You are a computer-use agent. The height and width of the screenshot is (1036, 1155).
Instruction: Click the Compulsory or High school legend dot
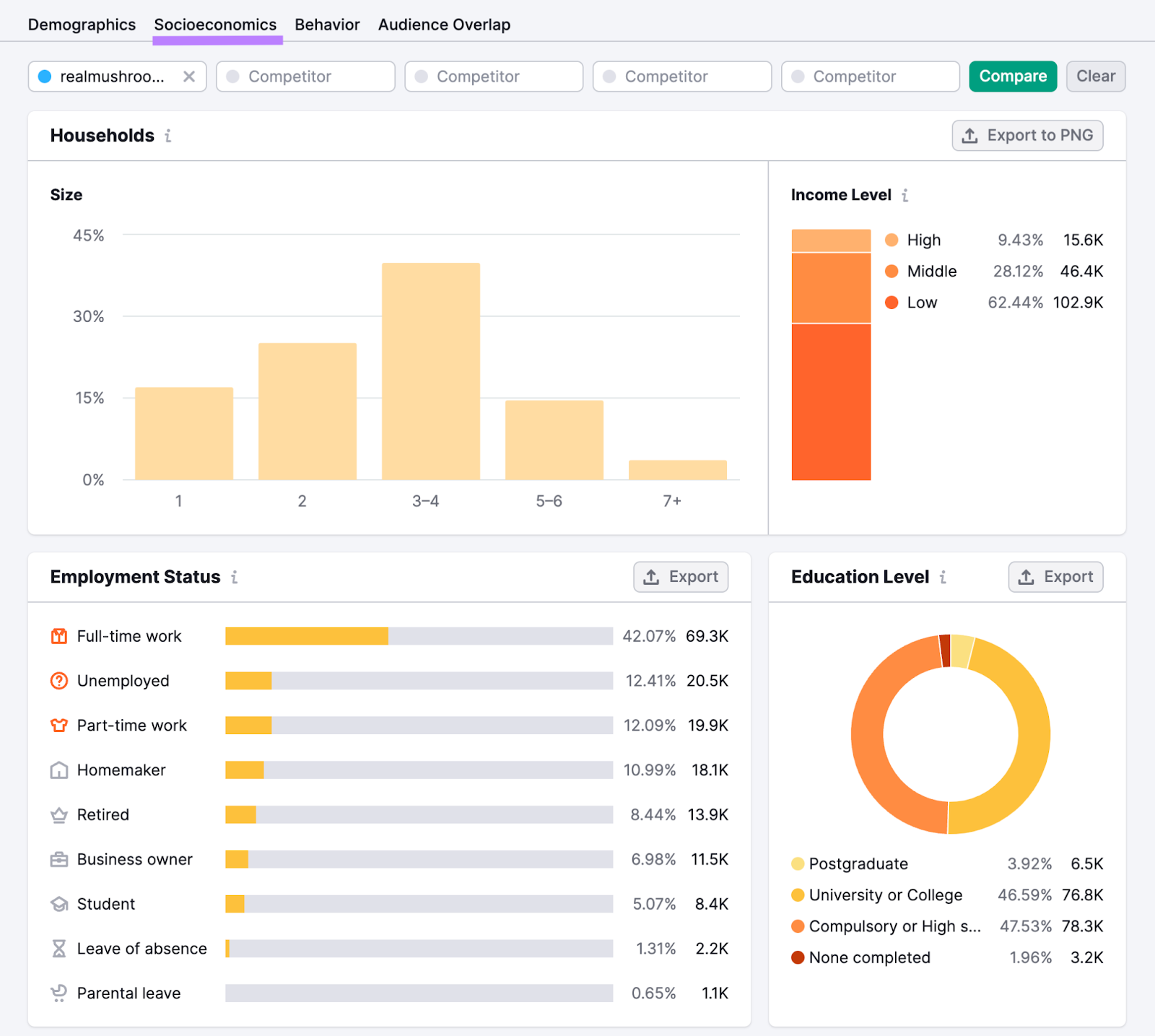[798, 926]
